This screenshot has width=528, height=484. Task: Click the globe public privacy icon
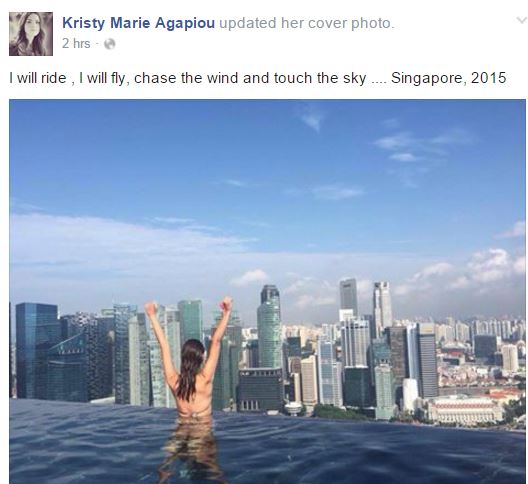point(109,44)
